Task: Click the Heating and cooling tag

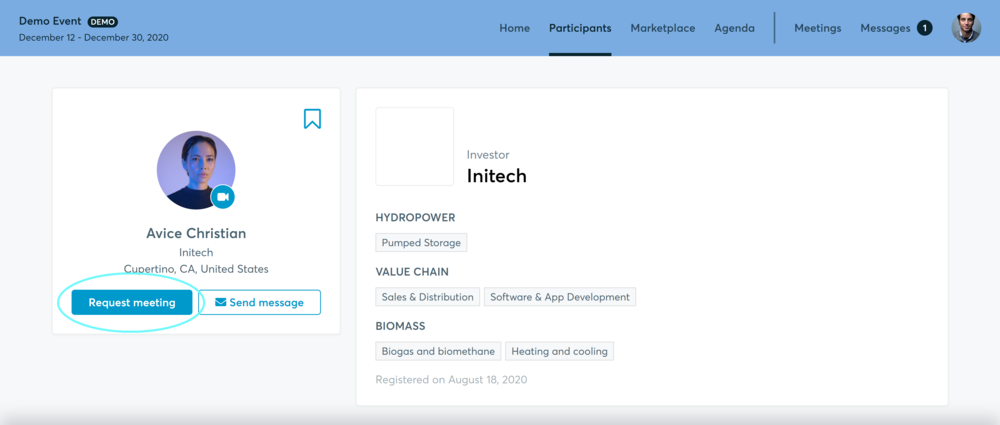Action: [560, 351]
